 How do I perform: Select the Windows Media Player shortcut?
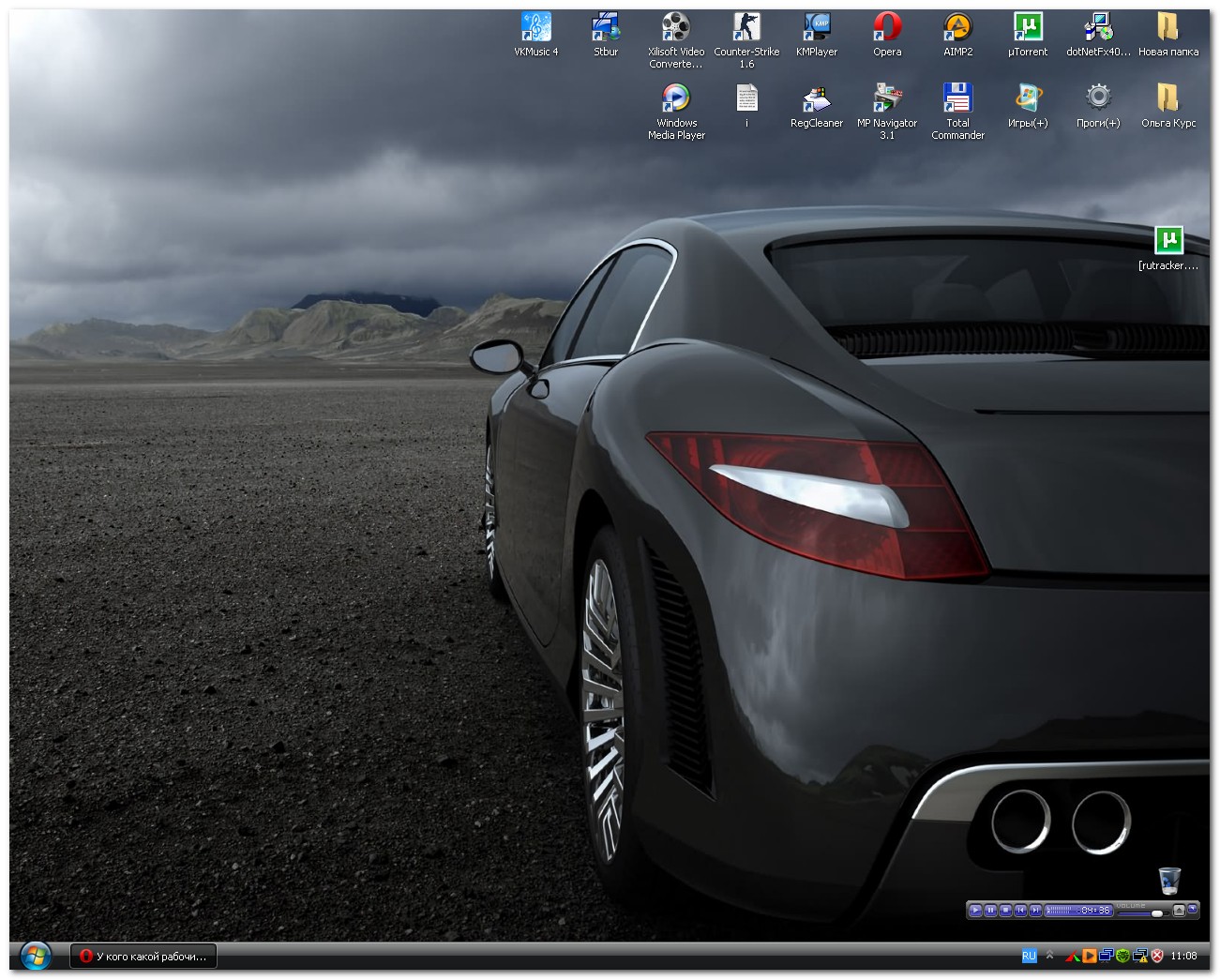(x=676, y=98)
